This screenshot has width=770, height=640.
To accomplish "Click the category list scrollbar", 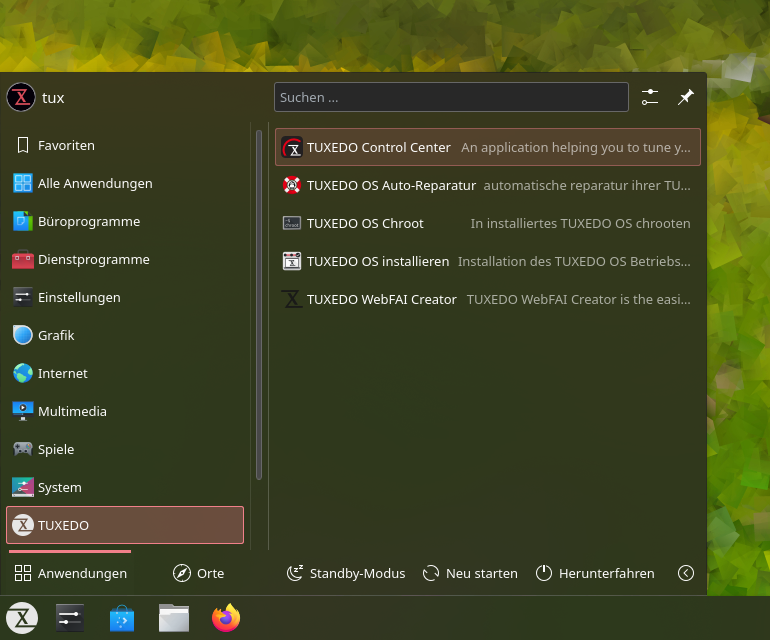I will 259,305.
